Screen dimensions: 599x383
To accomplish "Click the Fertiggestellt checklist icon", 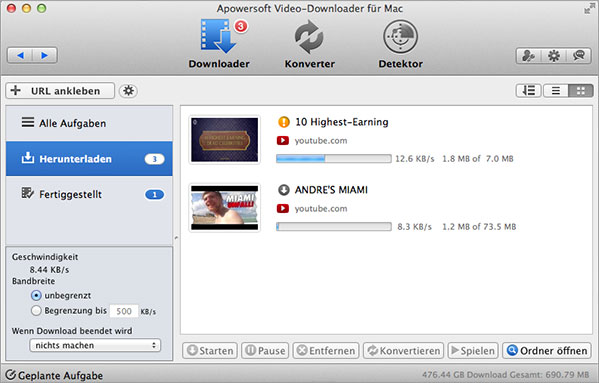I will click(x=28, y=193).
